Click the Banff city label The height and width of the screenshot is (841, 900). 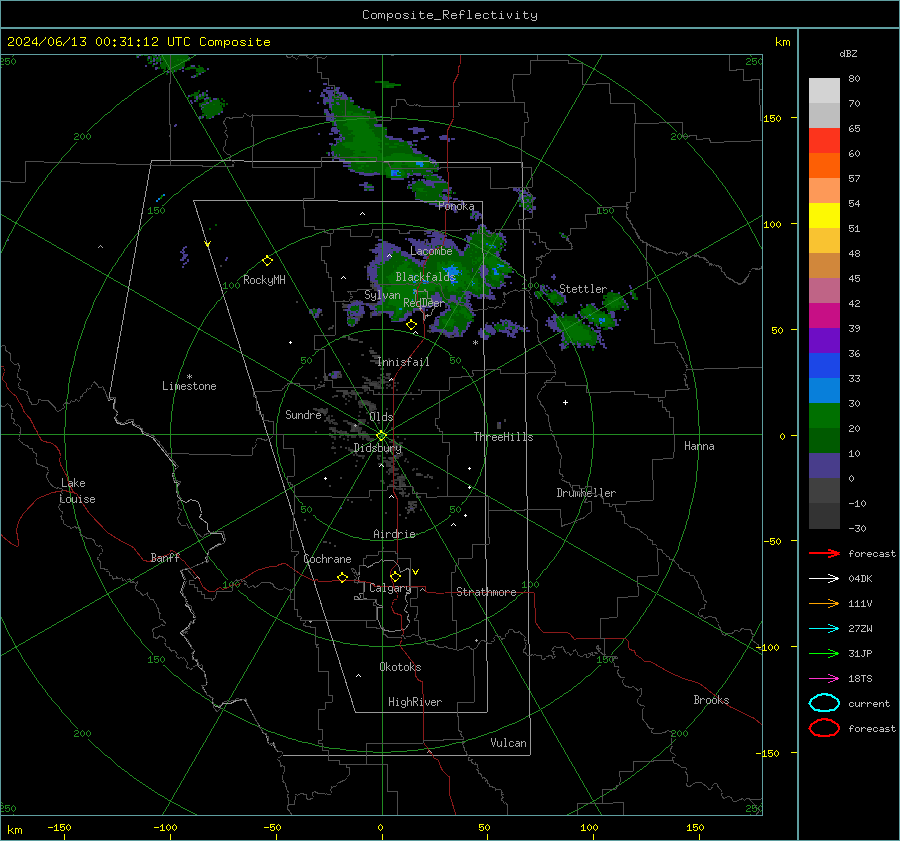(x=165, y=558)
